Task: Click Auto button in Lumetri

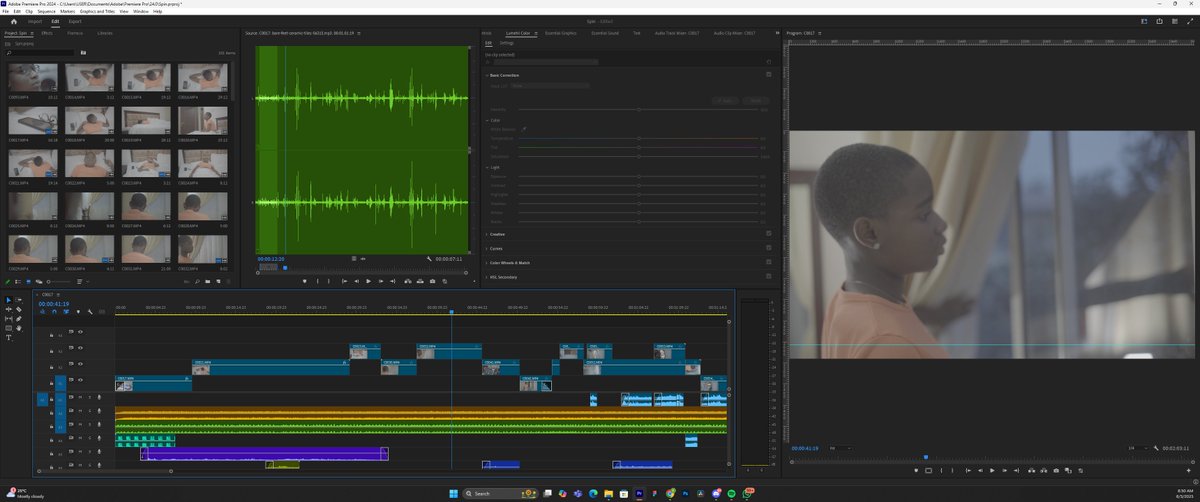Action: [x=726, y=100]
